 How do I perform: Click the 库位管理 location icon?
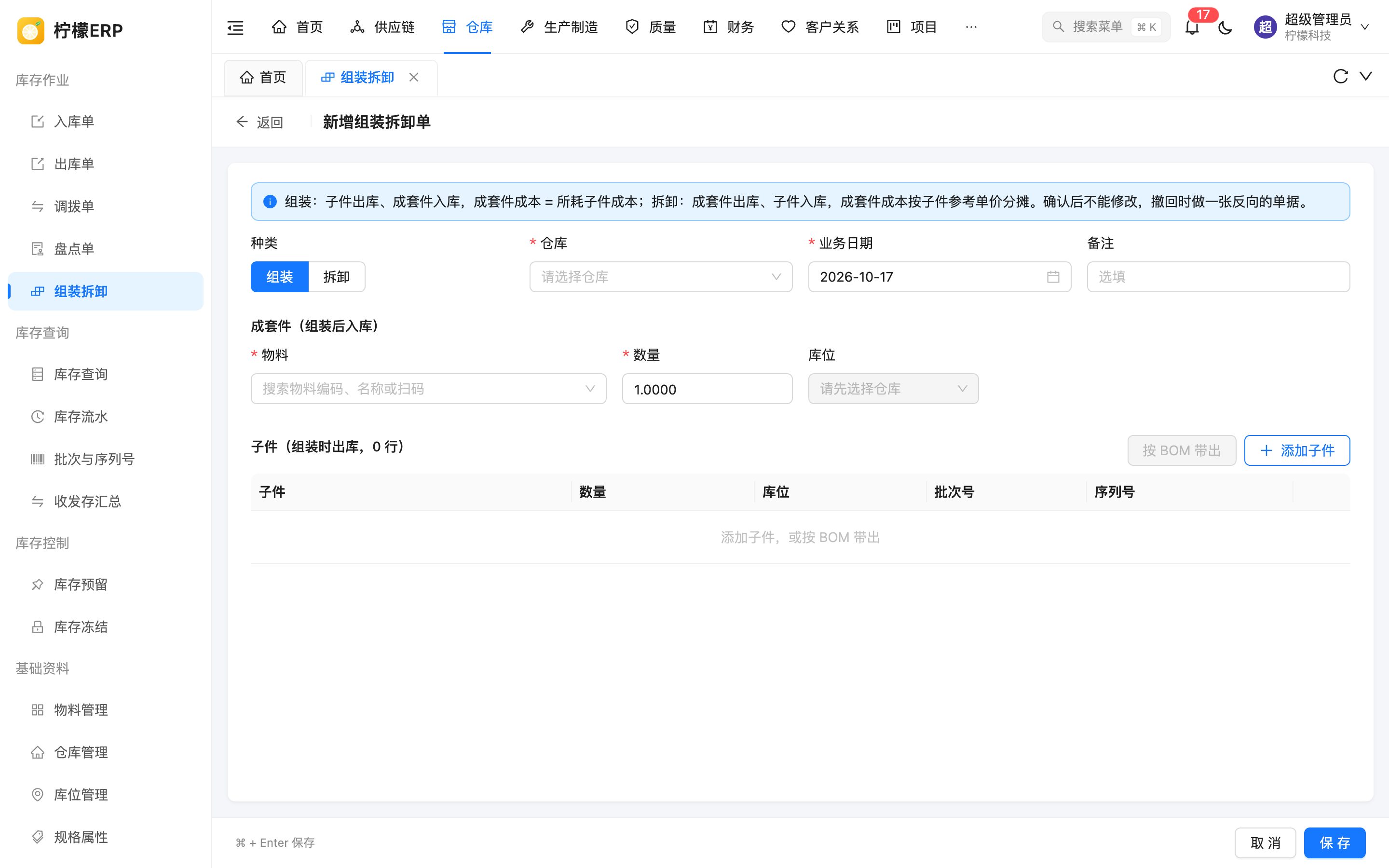point(37,795)
